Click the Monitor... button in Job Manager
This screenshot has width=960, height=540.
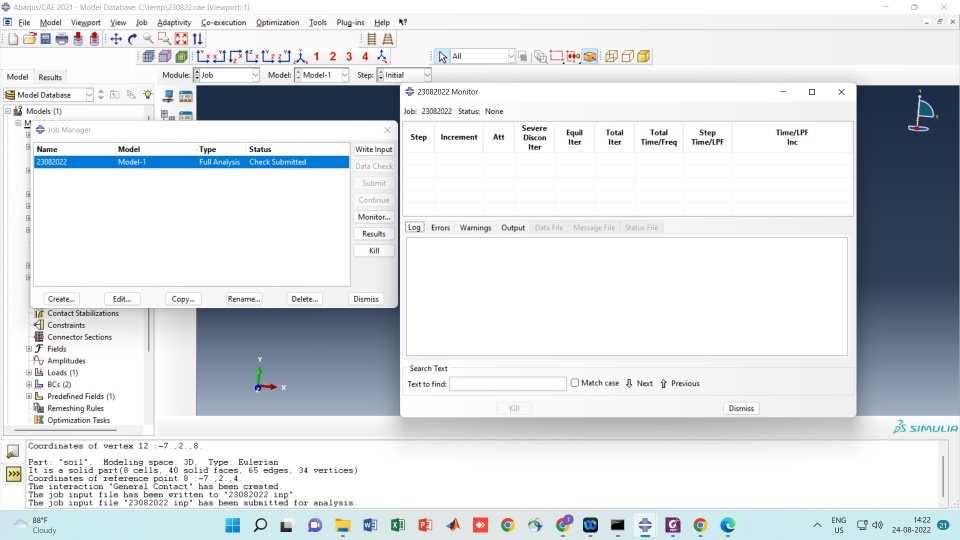[373, 217]
